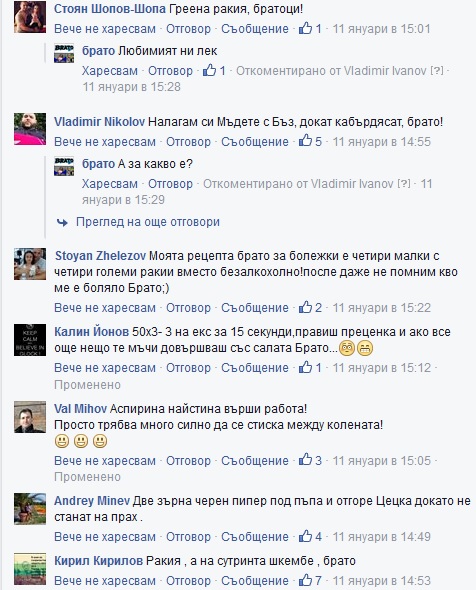Viewport: 476px width, 590px height.
Task: Click like thumb icon on 'Любимият ни лек' reply
Action: point(210,70)
